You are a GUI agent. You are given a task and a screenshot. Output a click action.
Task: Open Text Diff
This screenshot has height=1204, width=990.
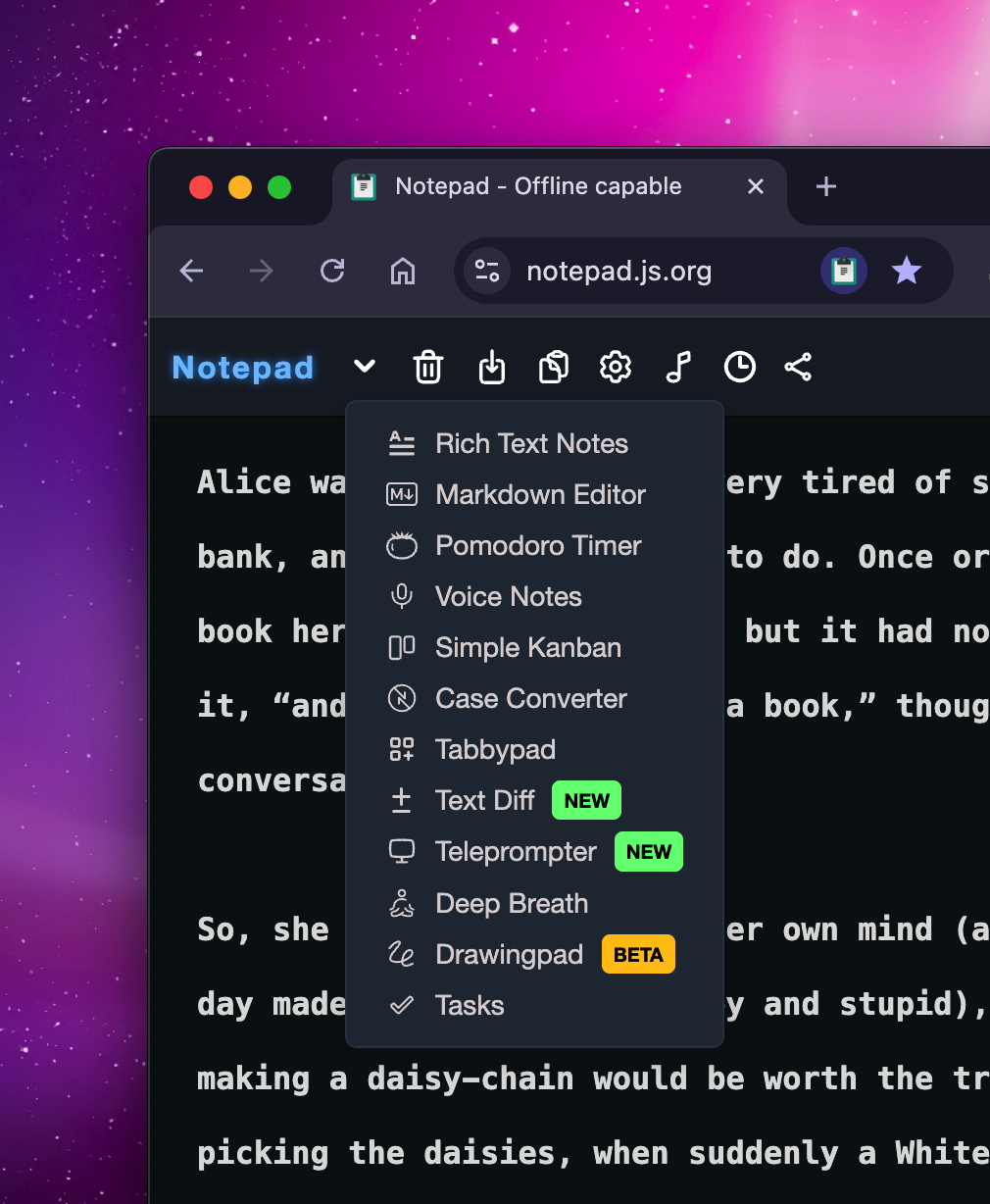(534, 801)
